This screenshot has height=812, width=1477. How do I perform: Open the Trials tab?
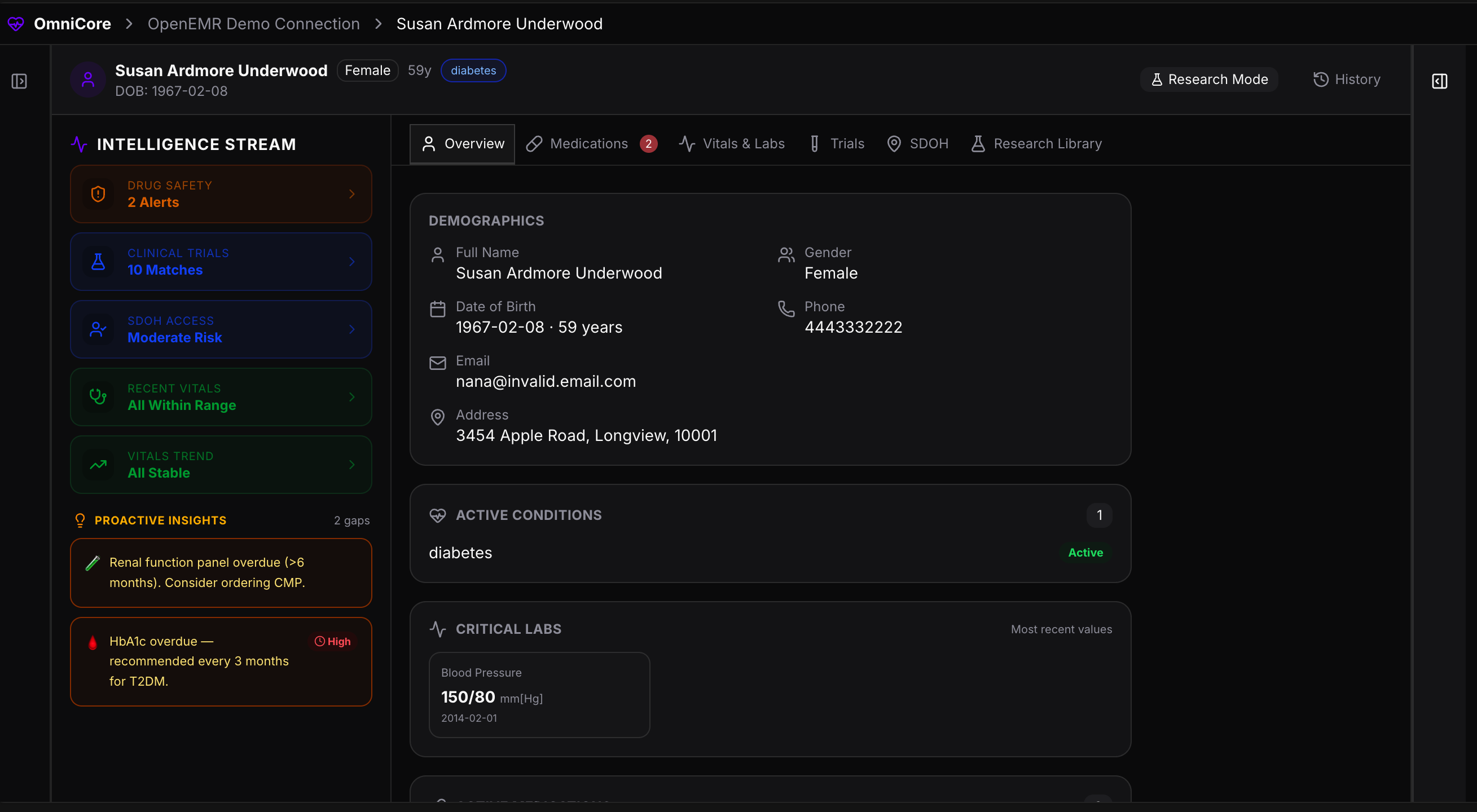837,144
